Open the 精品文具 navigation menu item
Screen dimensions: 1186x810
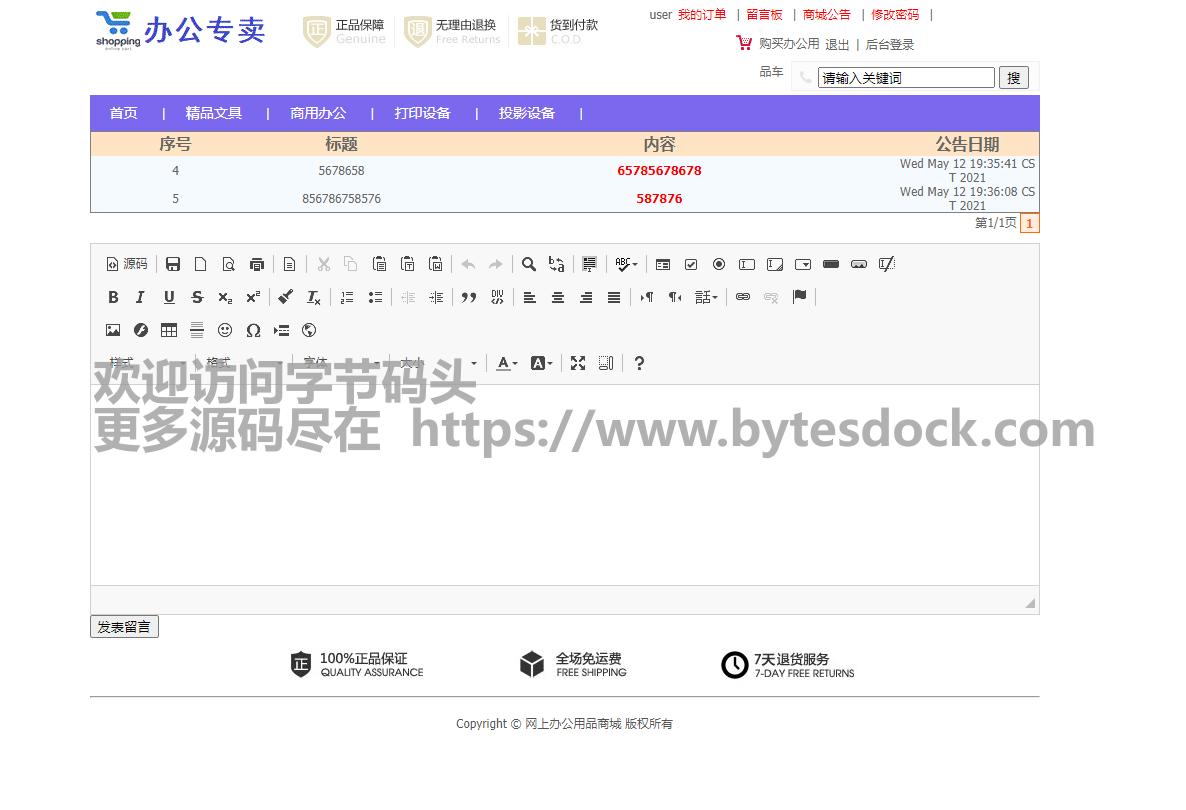click(x=214, y=113)
